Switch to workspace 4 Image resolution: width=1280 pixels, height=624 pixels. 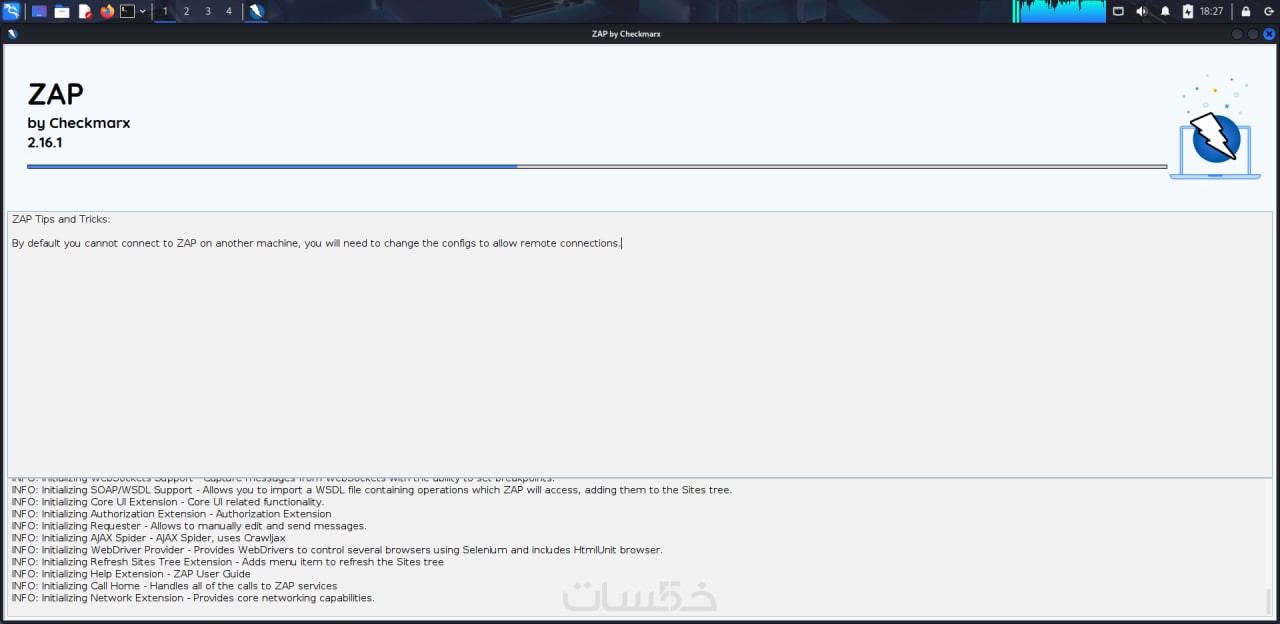point(229,11)
